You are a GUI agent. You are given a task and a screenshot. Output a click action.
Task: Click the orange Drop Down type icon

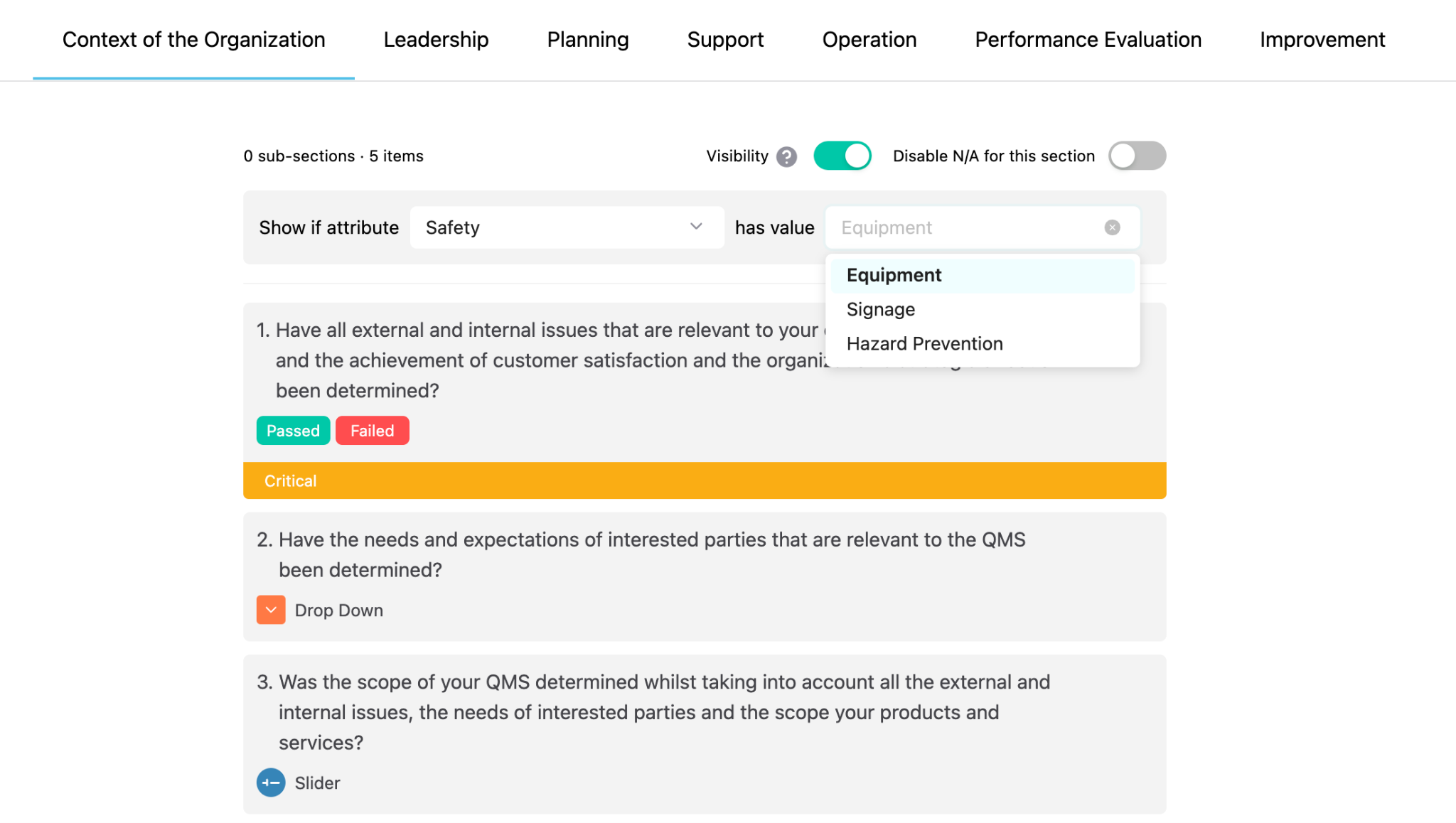pos(271,610)
